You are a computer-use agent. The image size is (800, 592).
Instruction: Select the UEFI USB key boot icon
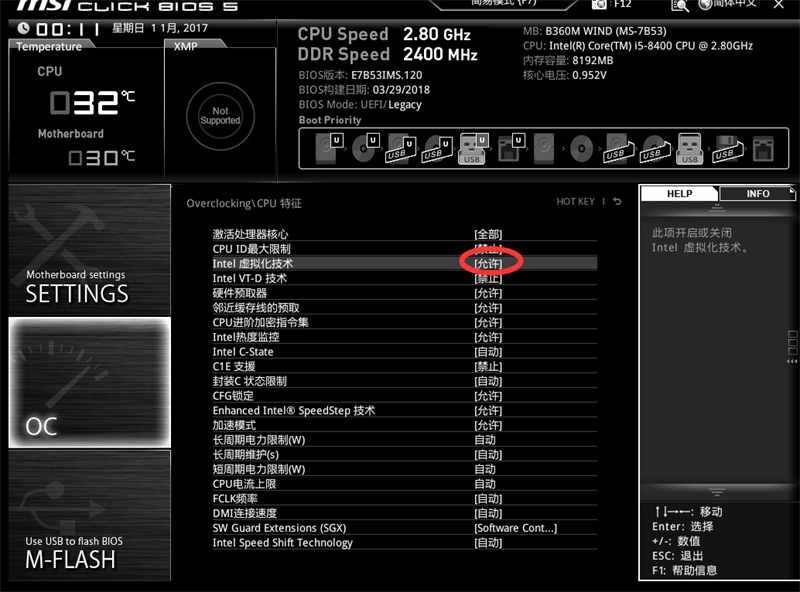474,149
